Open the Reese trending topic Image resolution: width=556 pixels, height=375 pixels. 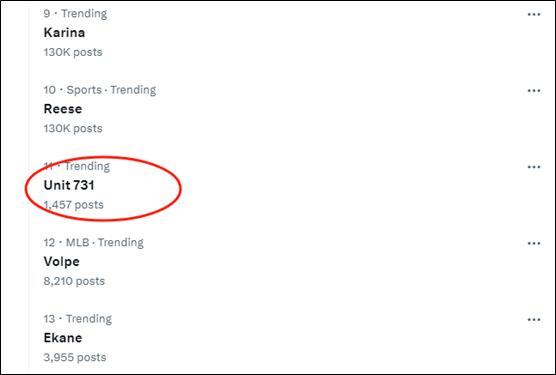[63, 109]
